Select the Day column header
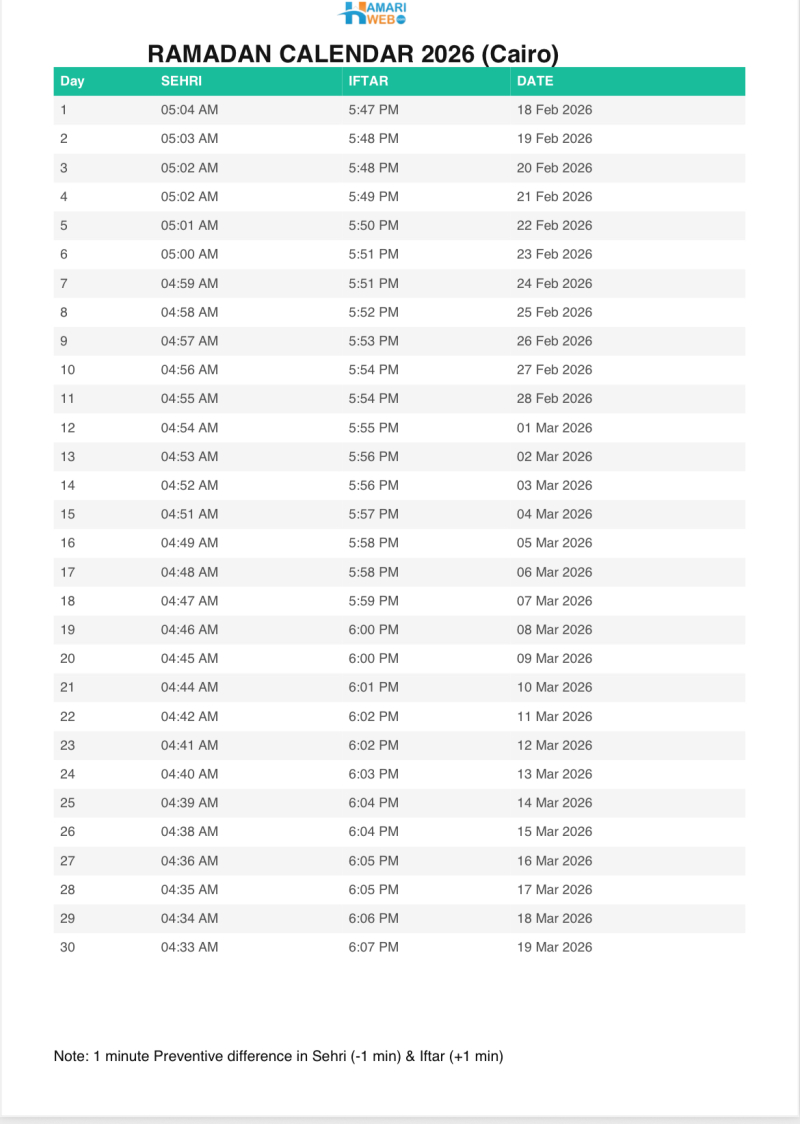Screen dimensions: 800x1124 (x=72, y=81)
